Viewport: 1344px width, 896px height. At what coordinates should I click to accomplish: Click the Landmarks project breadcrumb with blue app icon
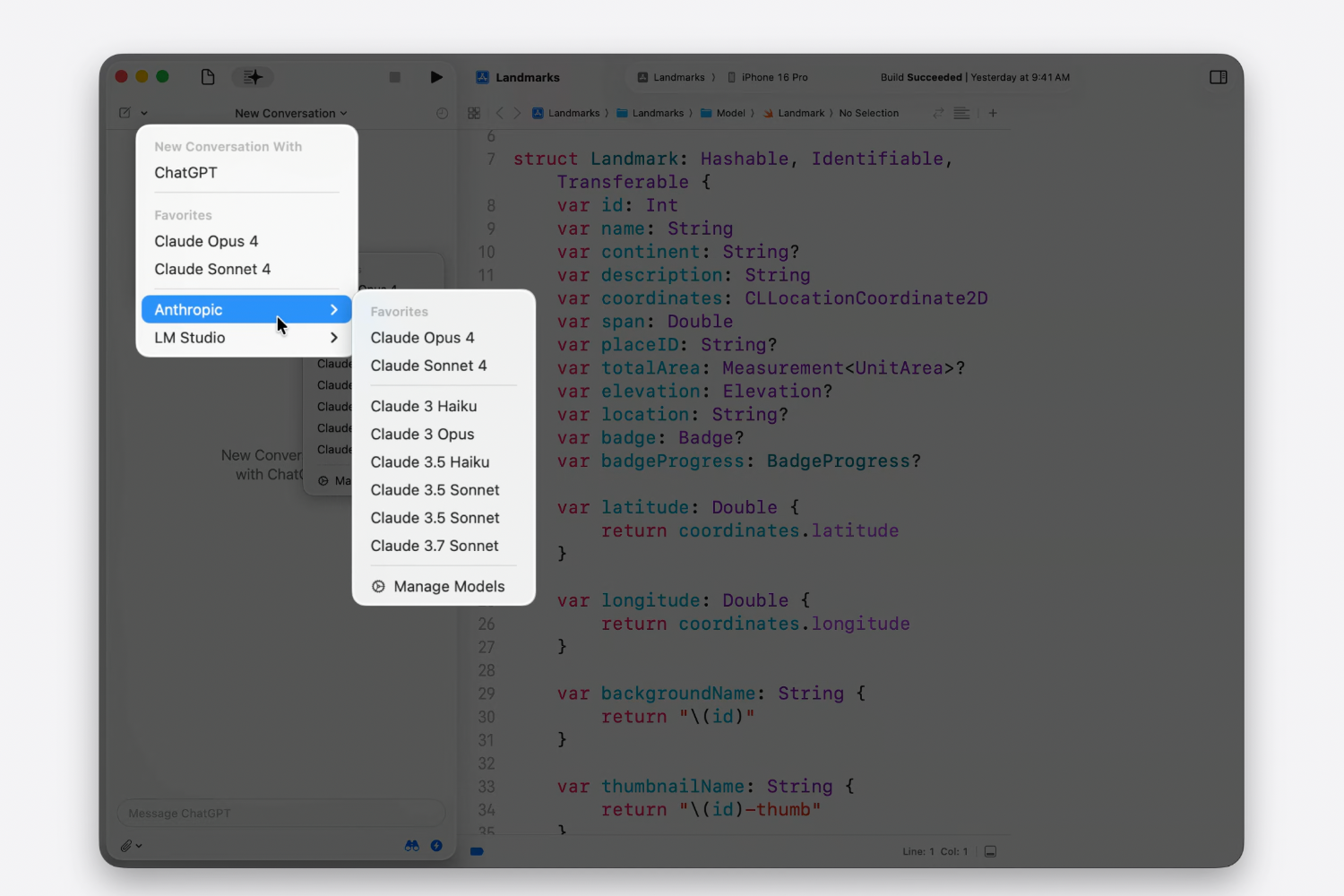tap(566, 113)
